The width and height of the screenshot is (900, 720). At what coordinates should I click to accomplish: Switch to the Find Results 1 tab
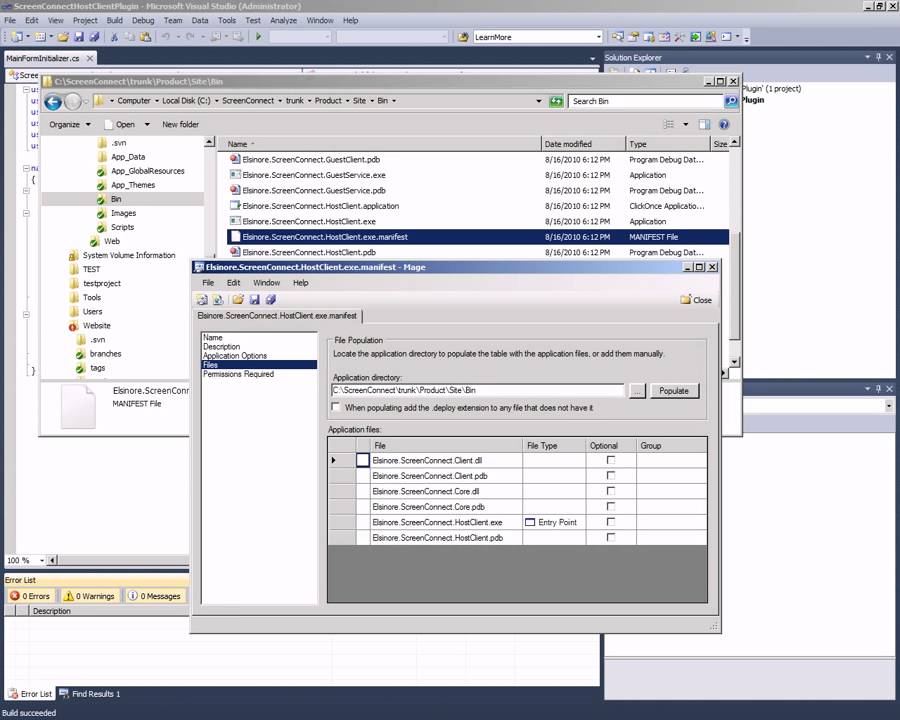click(90, 694)
